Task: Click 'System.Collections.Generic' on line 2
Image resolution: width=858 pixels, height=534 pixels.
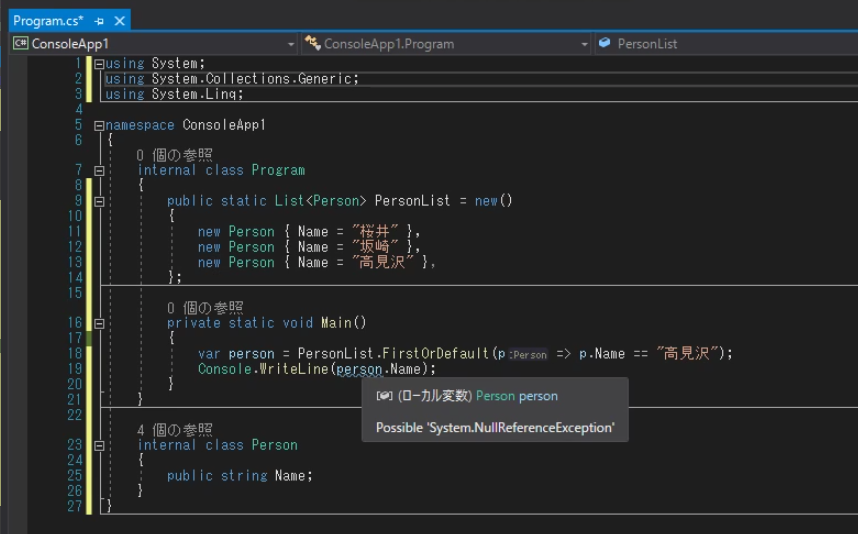Action: coord(252,79)
